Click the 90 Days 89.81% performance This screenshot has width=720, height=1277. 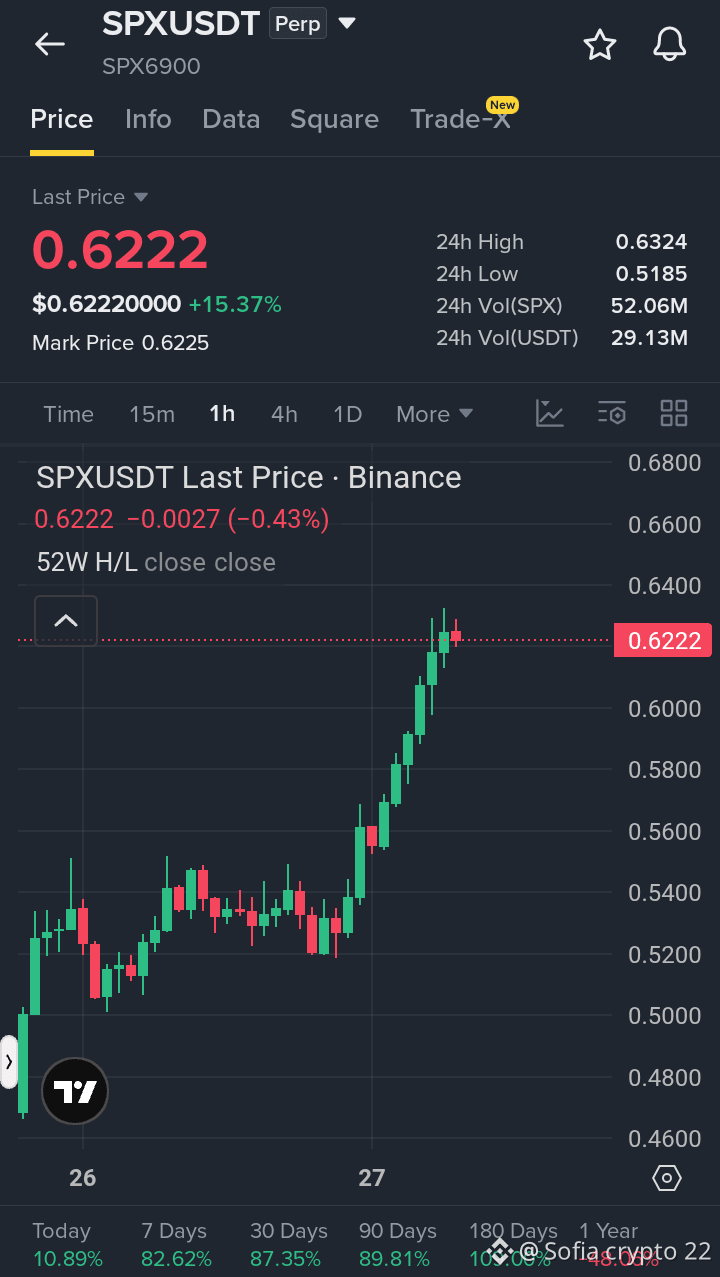(397, 1244)
